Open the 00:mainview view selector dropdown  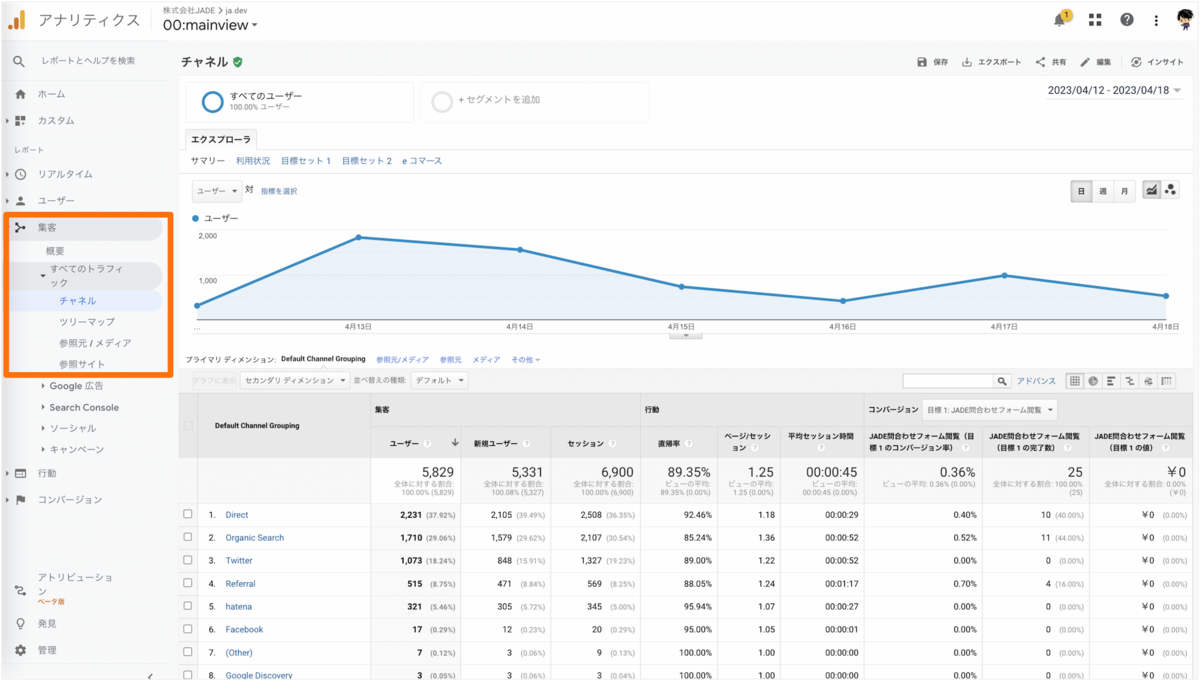pos(210,26)
